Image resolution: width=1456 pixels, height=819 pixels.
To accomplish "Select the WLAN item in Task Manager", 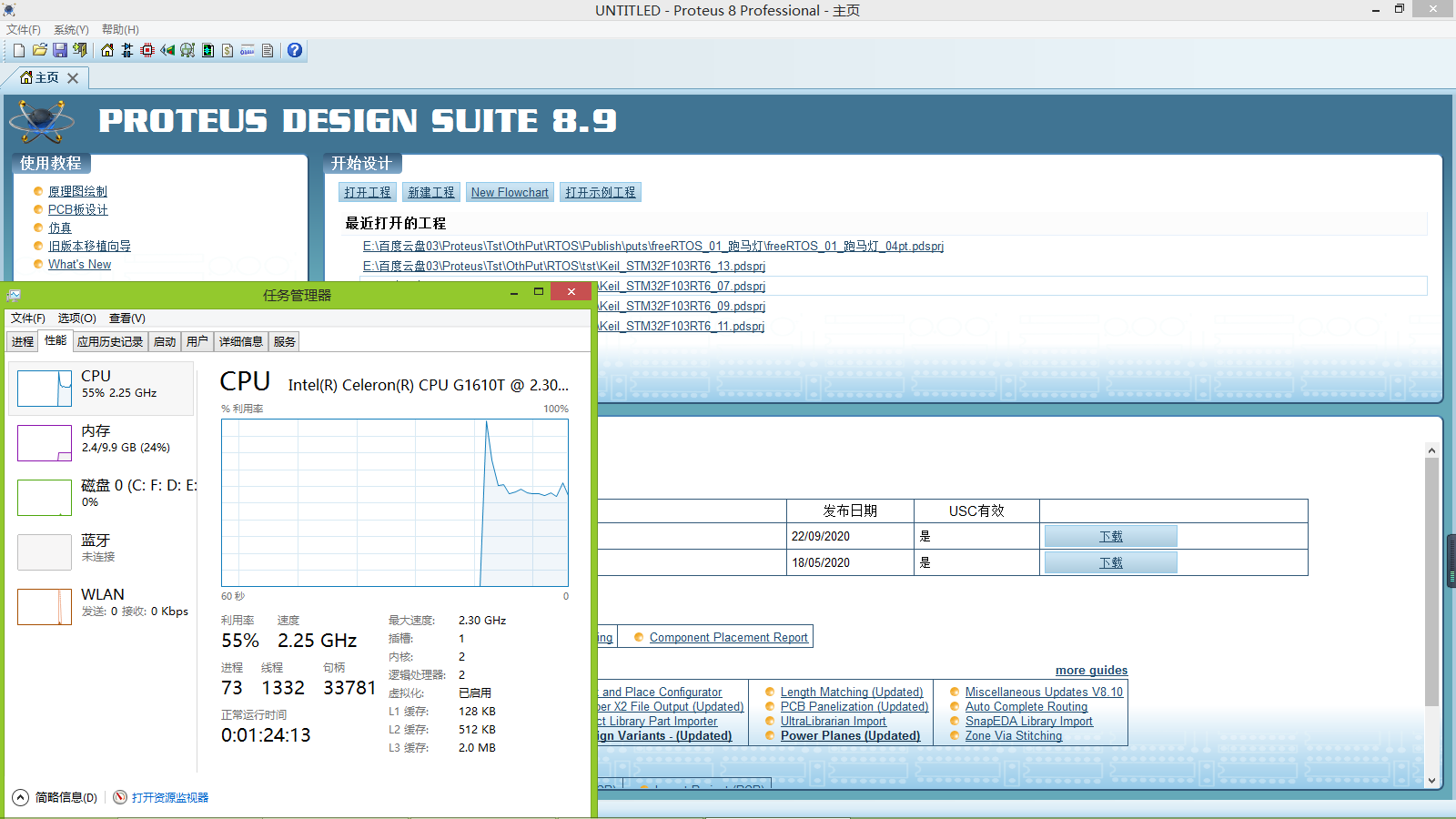I will 102,606.
